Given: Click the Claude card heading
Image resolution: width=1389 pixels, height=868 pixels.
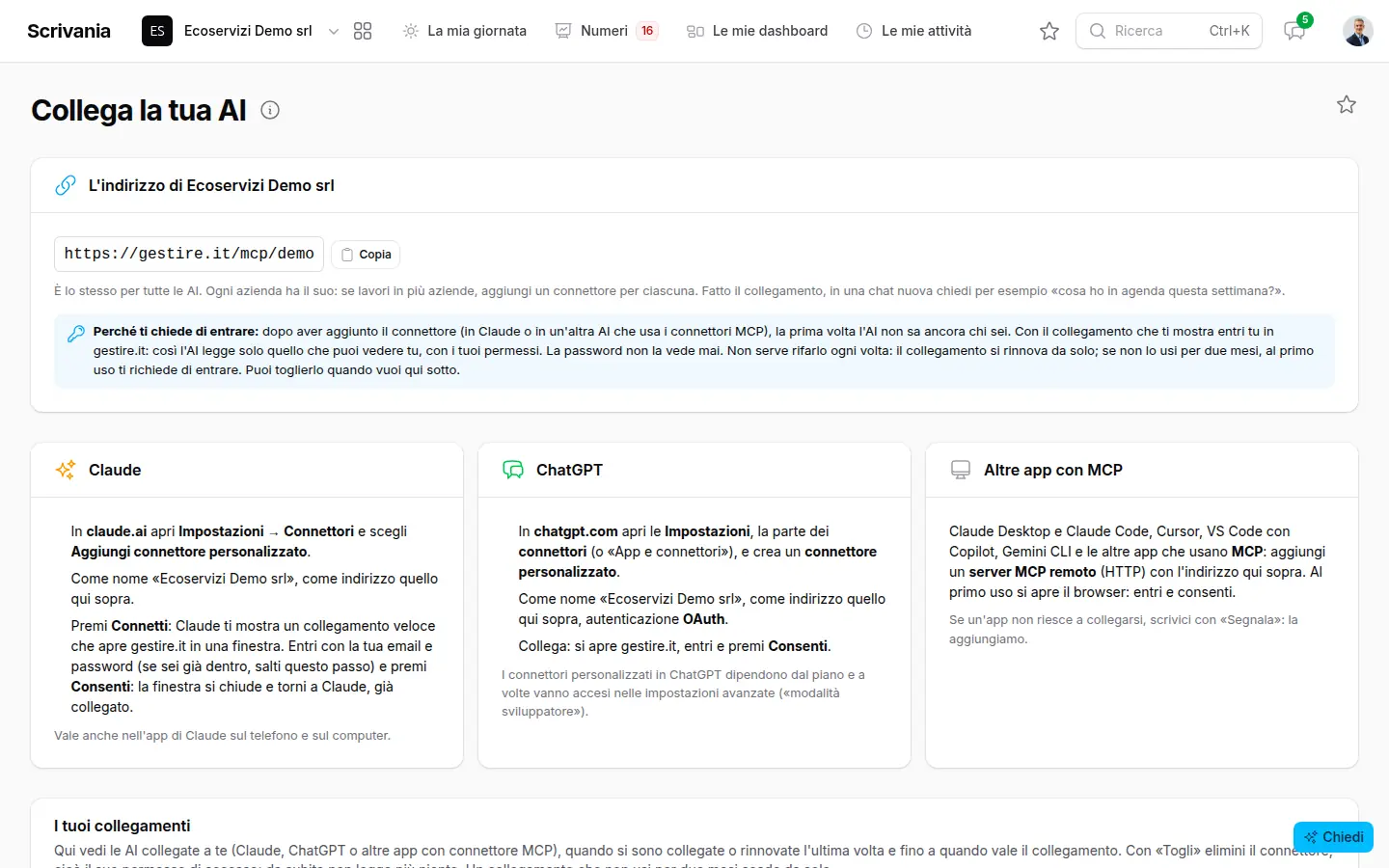Looking at the screenshot, I should 115,470.
